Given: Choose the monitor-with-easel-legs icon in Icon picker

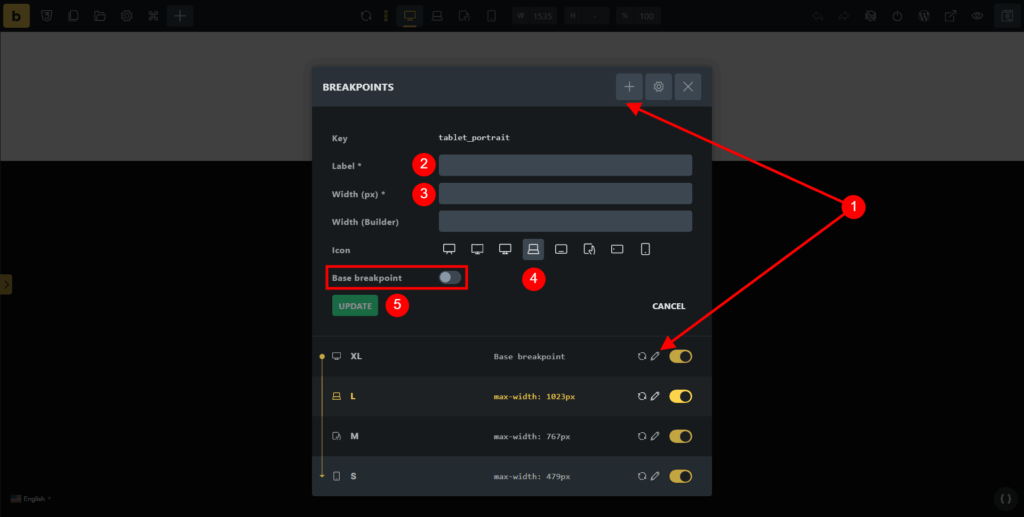Looking at the screenshot, I should pyautogui.click(x=449, y=249).
